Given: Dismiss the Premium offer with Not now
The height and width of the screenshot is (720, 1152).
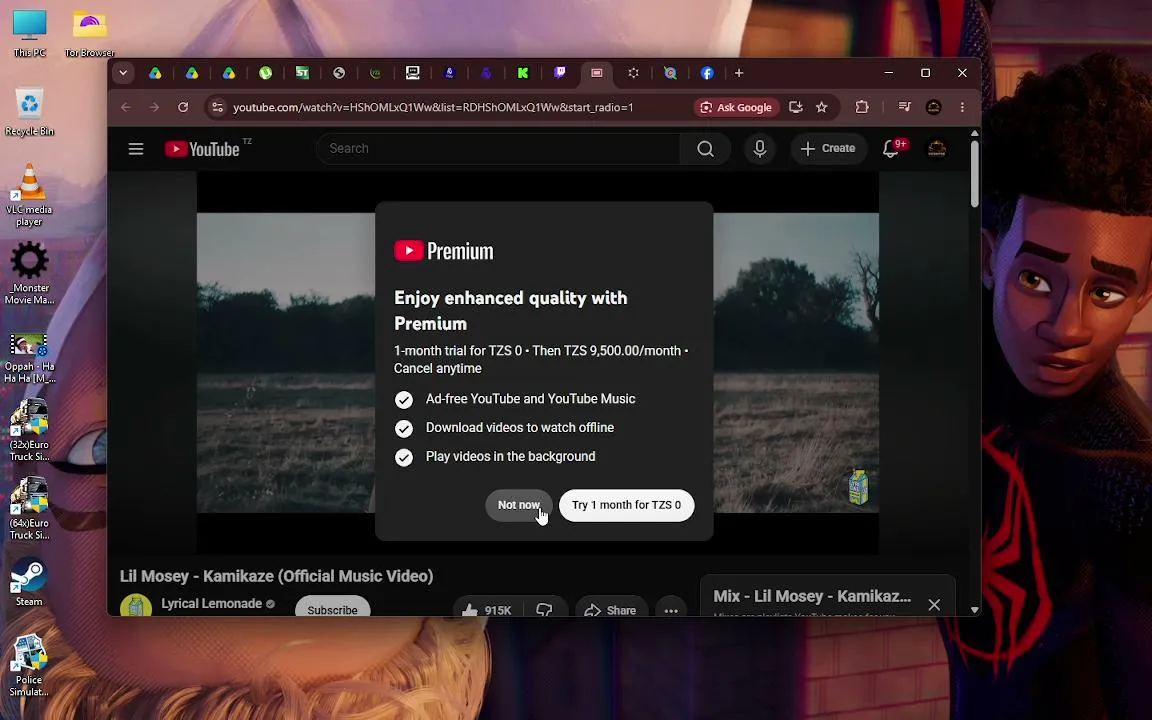Looking at the screenshot, I should click(519, 505).
